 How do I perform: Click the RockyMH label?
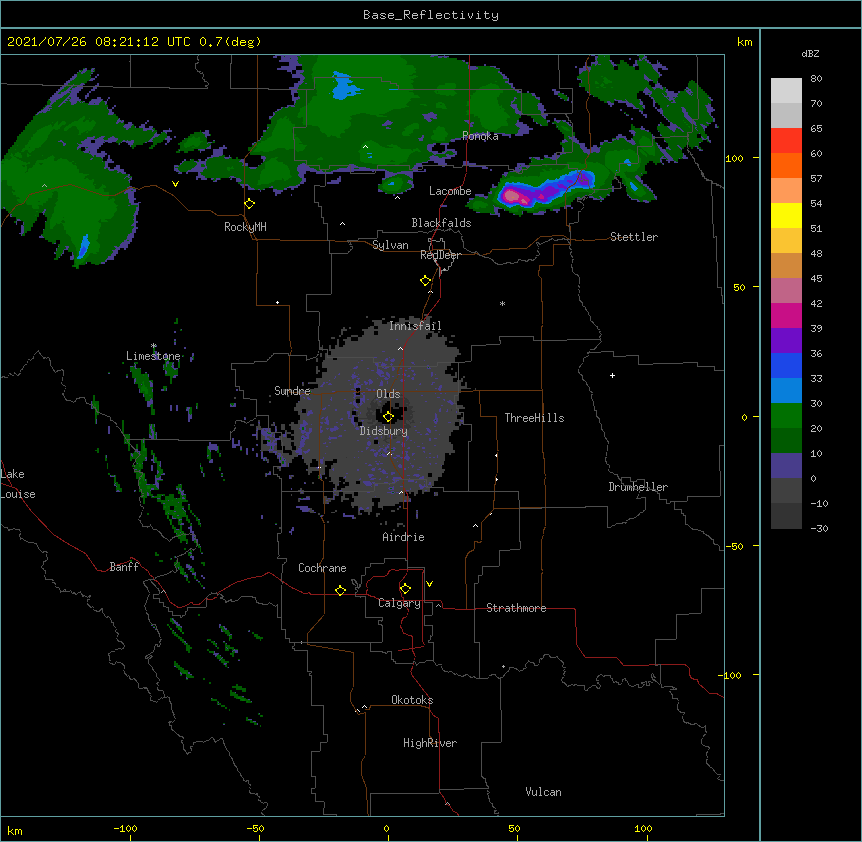[245, 227]
